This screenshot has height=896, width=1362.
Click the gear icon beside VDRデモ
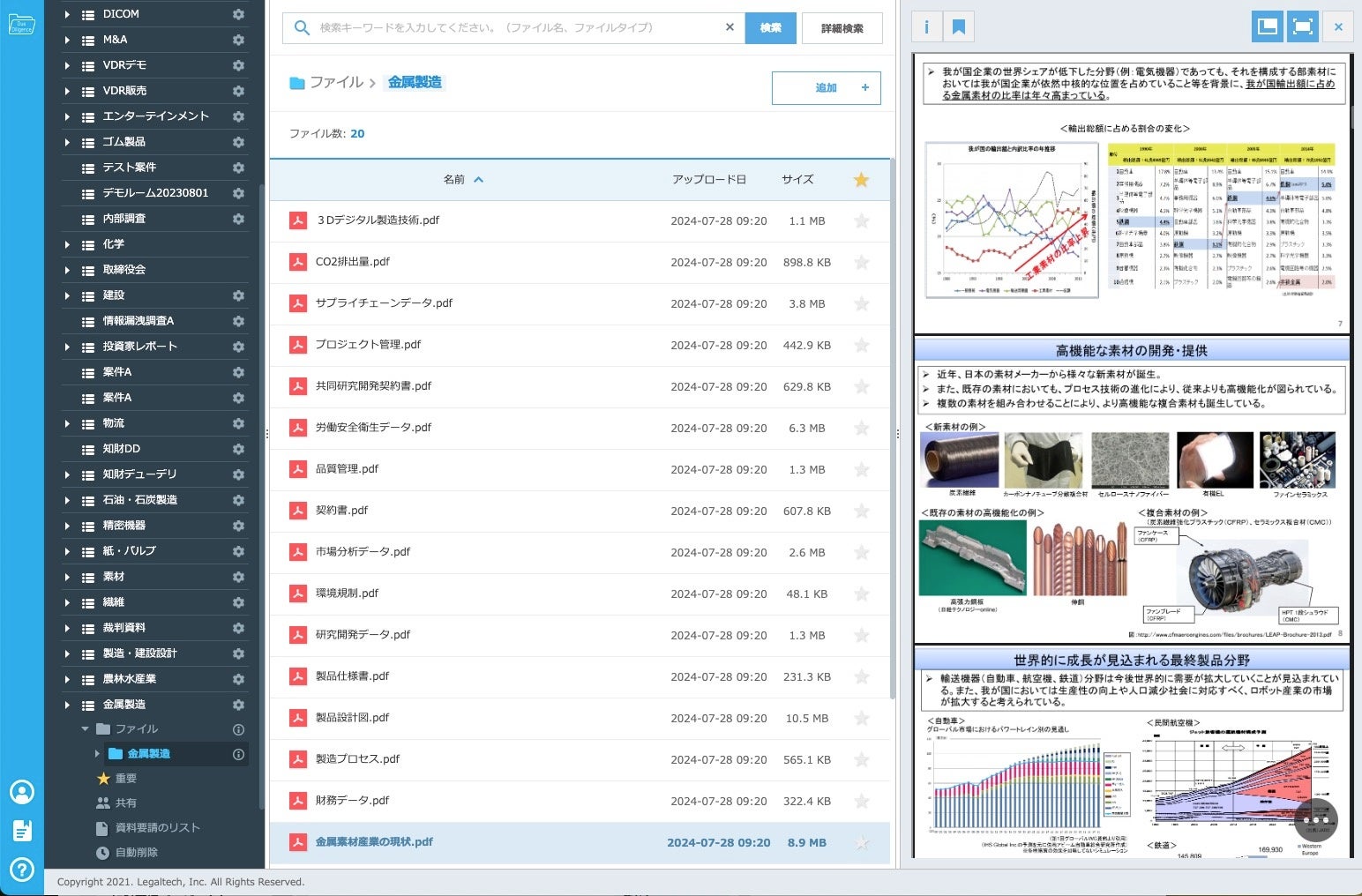(238, 65)
